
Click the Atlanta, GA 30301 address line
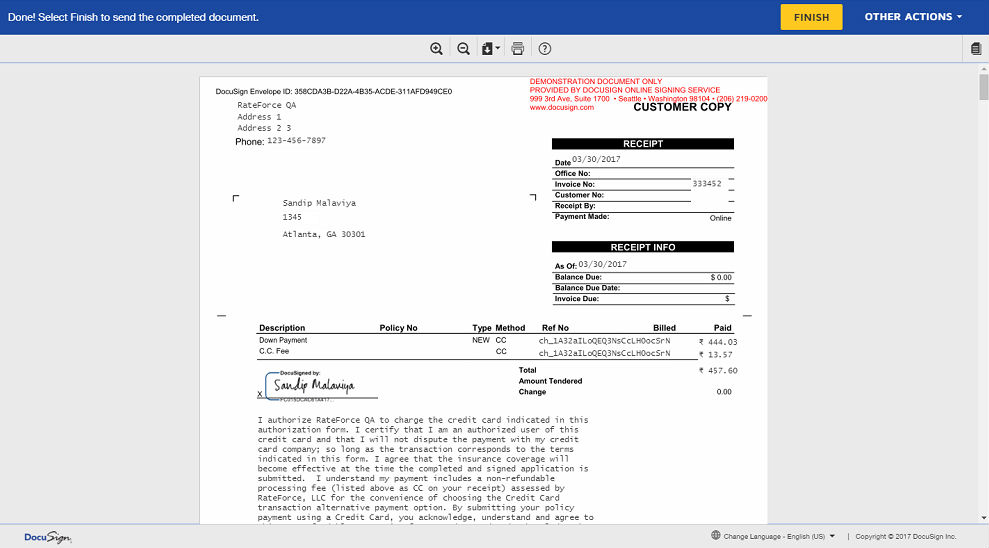pos(324,234)
